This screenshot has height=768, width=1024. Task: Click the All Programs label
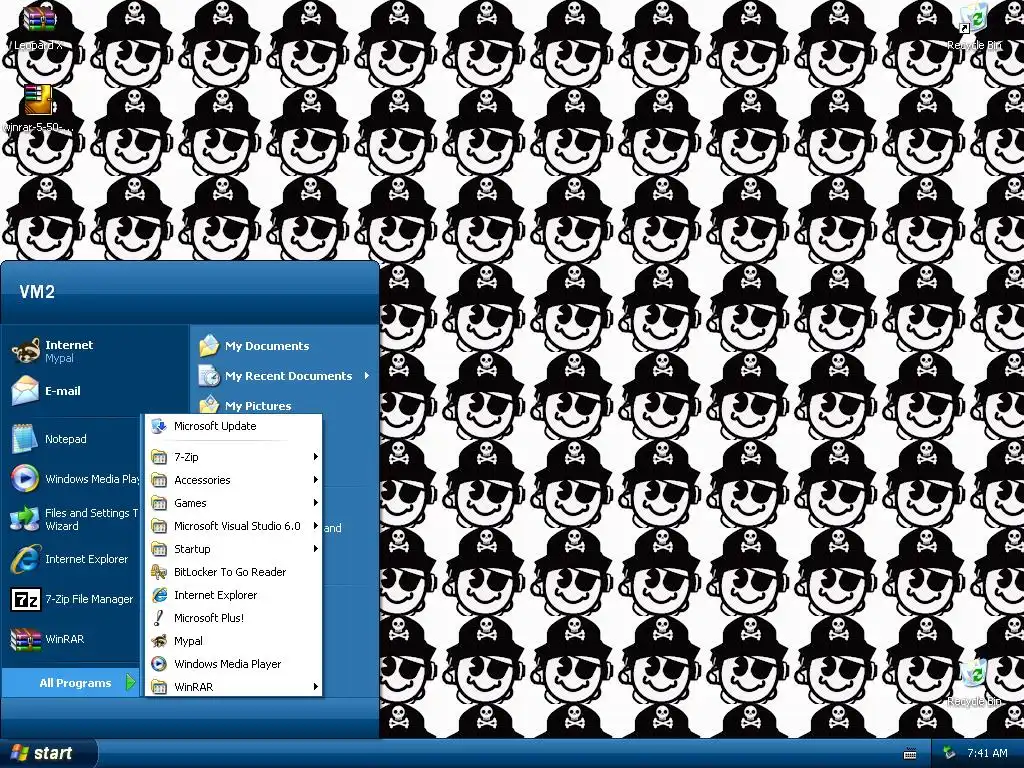tap(75, 683)
